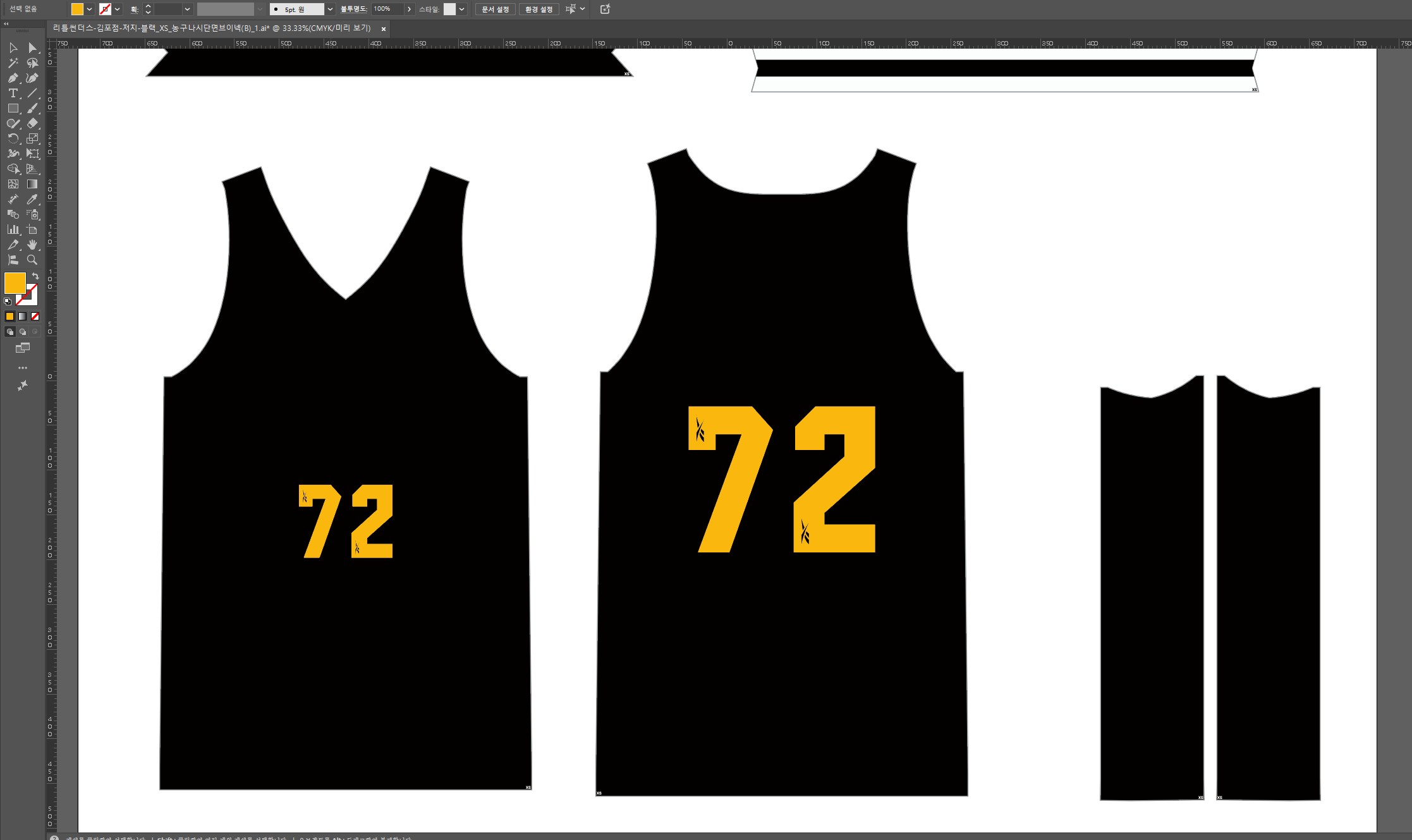
Task: Click the 문서 설정 button
Action: (495, 9)
